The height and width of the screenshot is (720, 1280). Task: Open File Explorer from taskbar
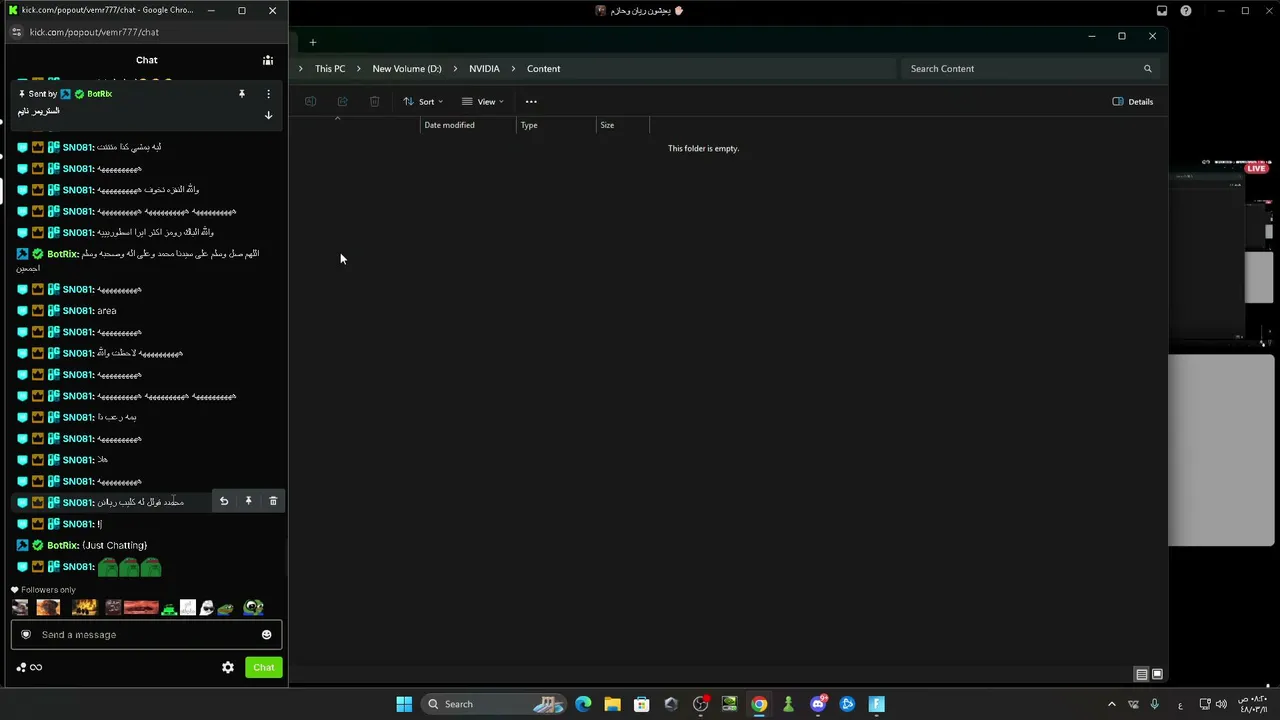(x=612, y=704)
